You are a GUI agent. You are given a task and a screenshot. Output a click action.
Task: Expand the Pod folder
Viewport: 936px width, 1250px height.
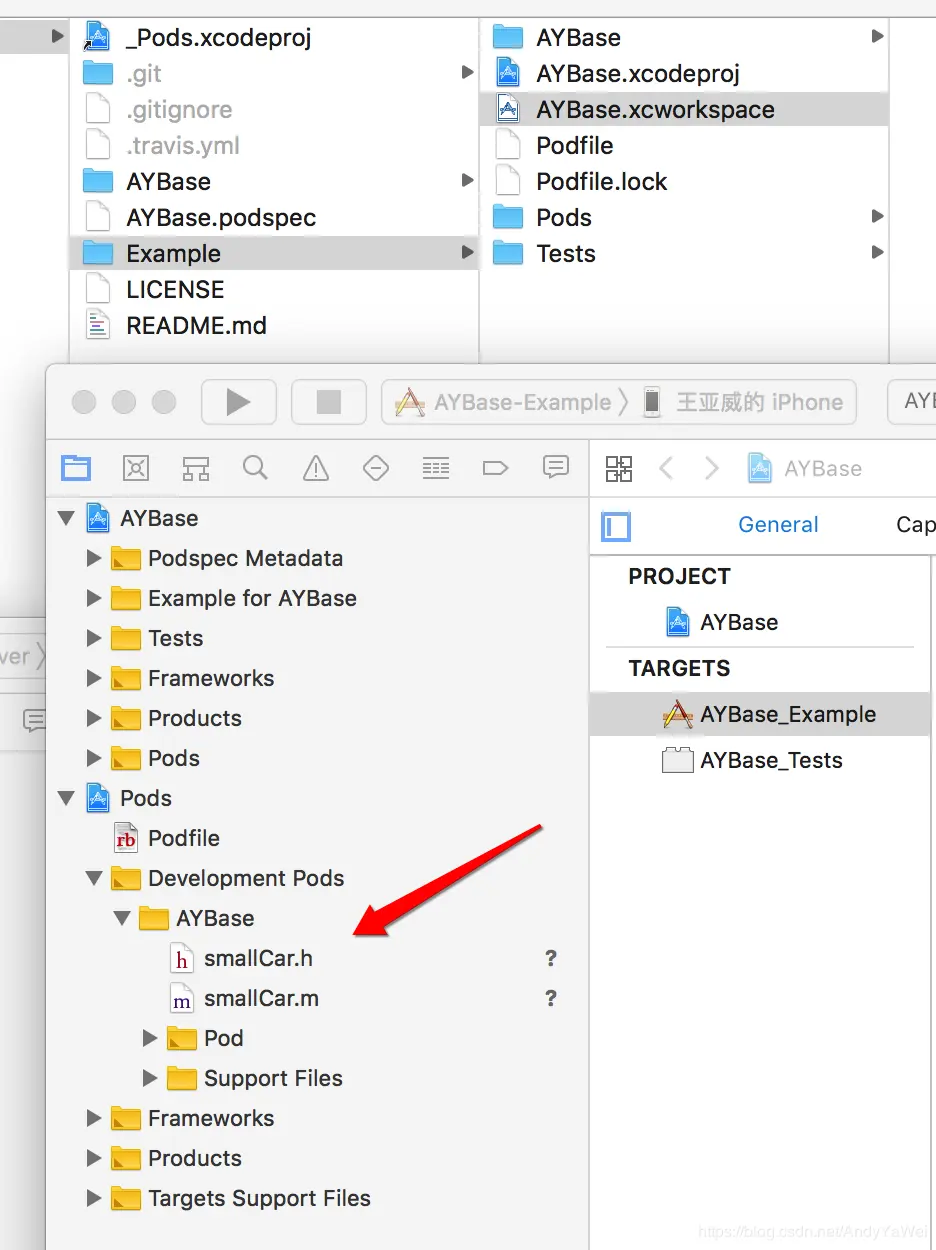pos(150,1038)
